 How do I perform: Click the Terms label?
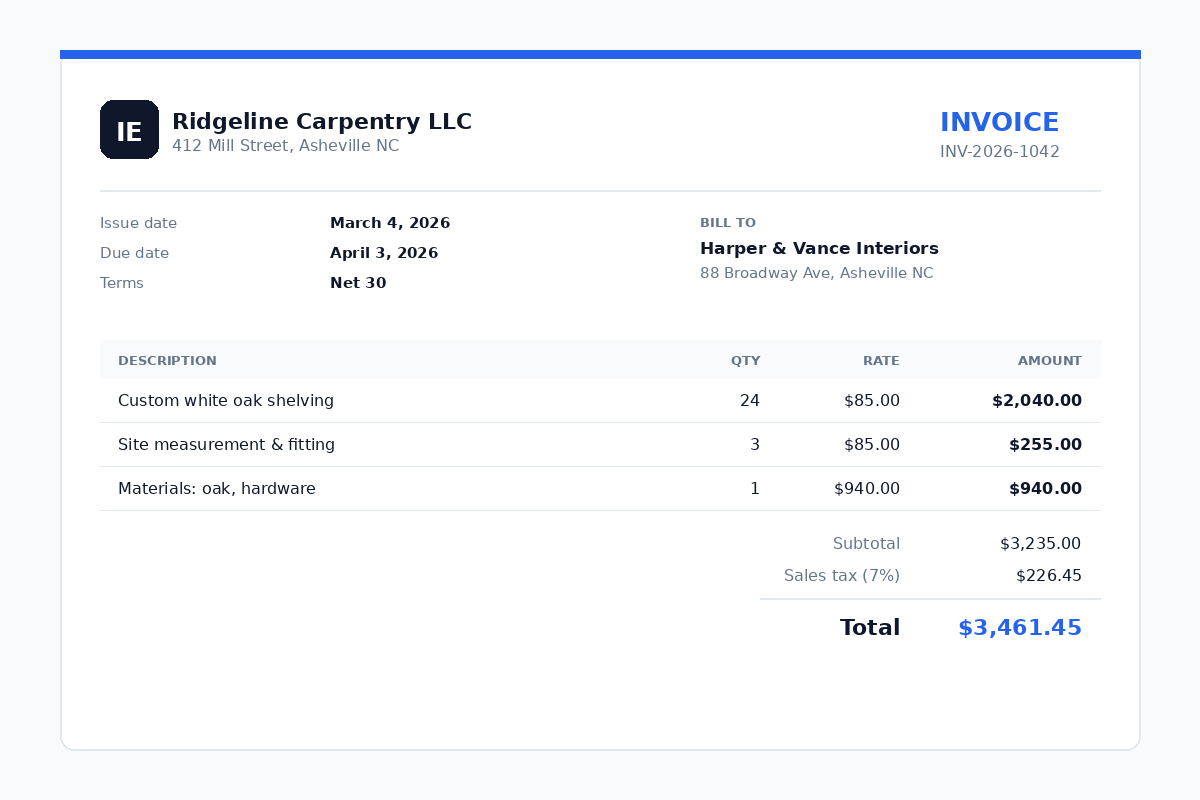point(122,283)
